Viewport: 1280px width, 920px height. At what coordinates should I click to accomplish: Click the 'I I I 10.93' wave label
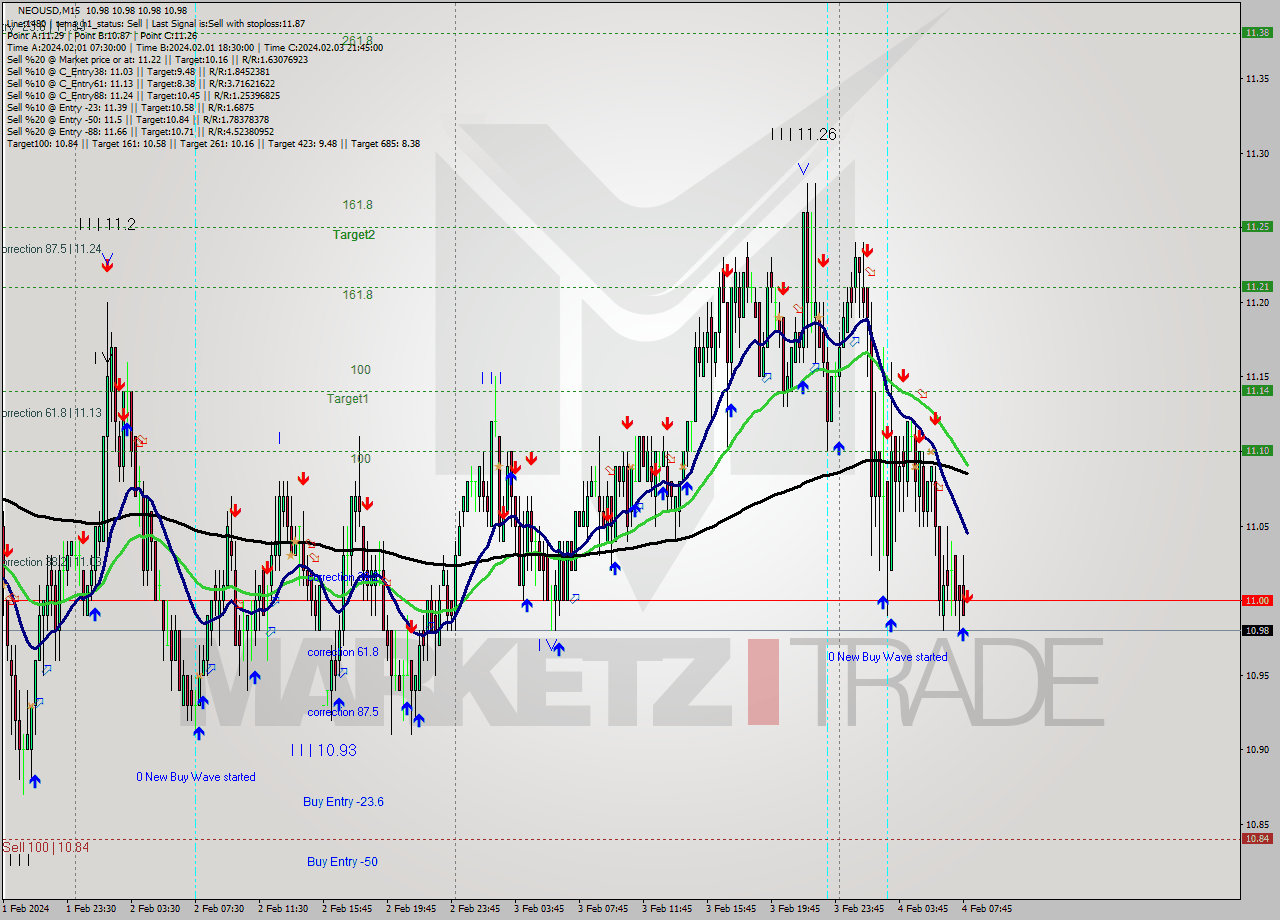tap(323, 749)
